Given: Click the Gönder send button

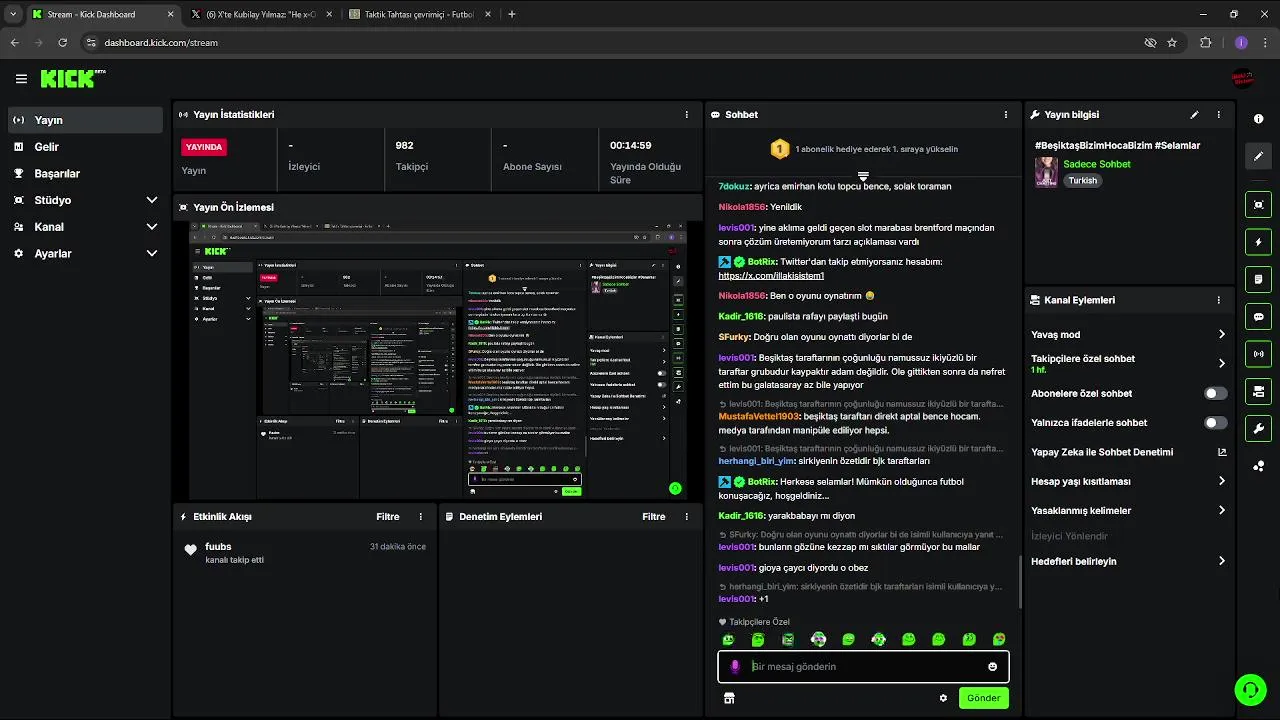Looking at the screenshot, I should coord(983,698).
